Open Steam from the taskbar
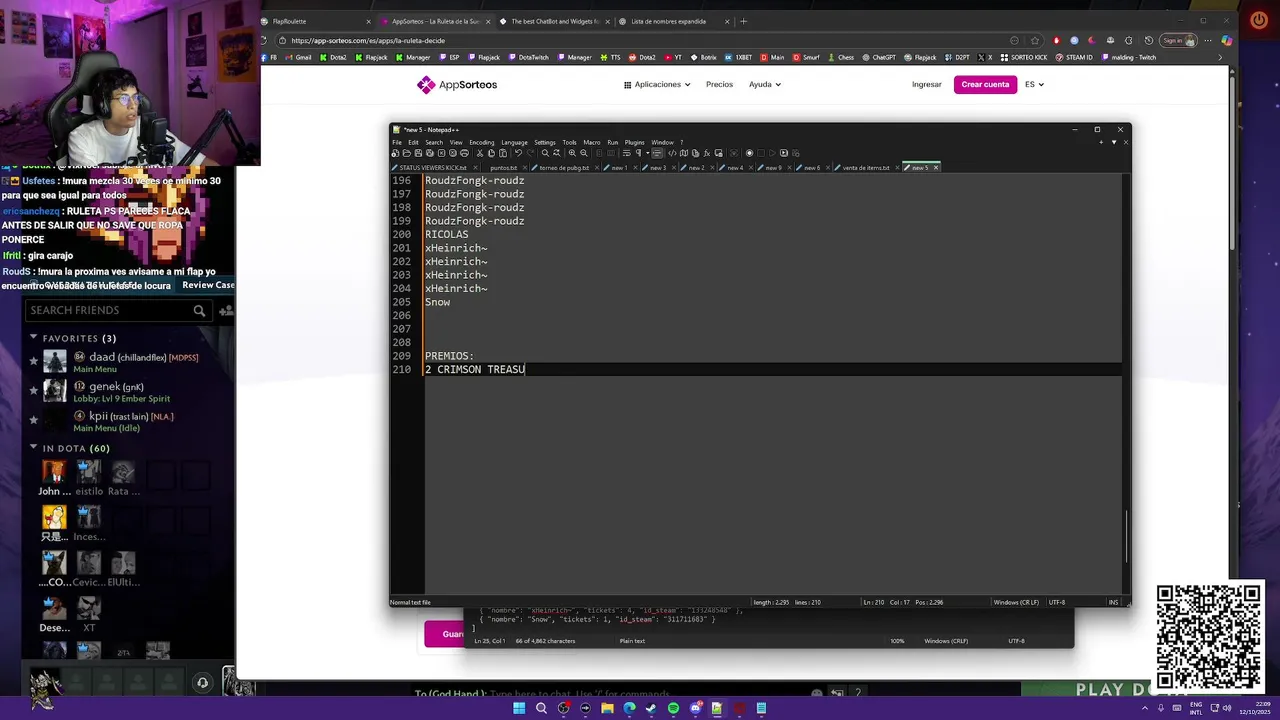 pyautogui.click(x=651, y=708)
